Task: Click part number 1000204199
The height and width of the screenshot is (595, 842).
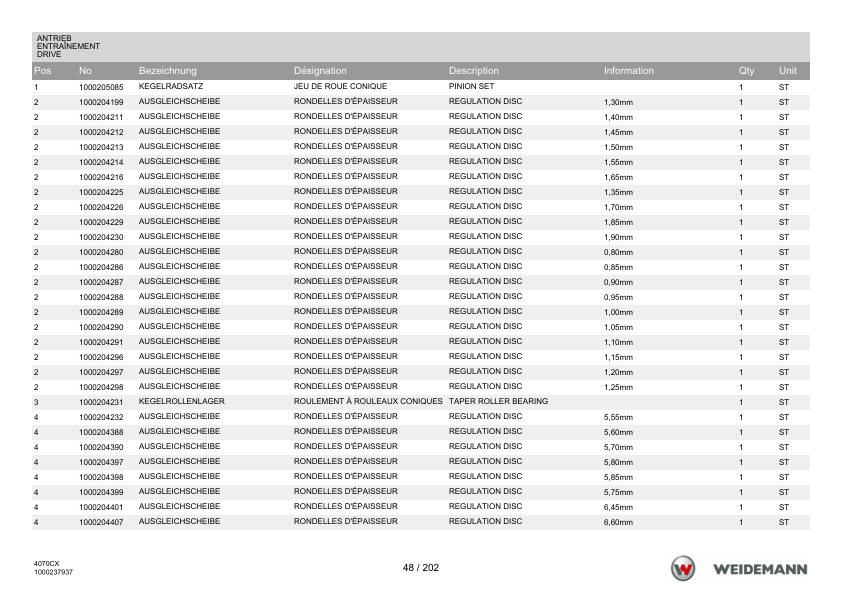Action: pyautogui.click(x=101, y=102)
